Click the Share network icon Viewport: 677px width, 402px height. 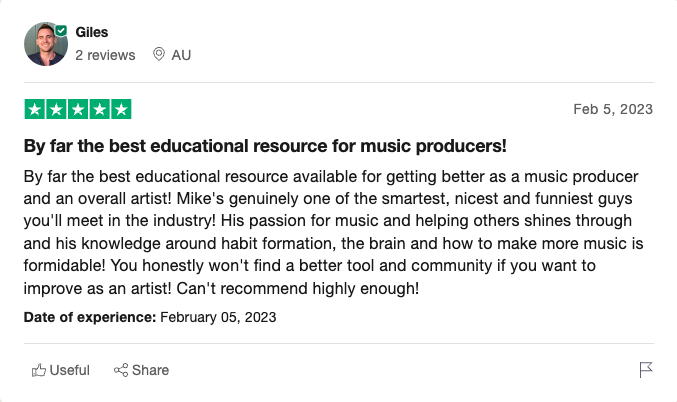pos(121,370)
